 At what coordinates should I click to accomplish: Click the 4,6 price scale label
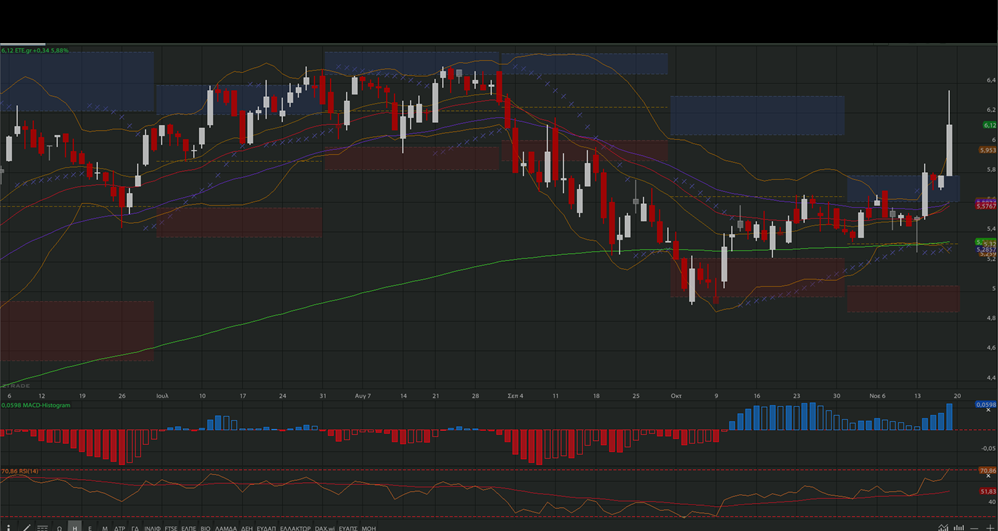(991, 348)
